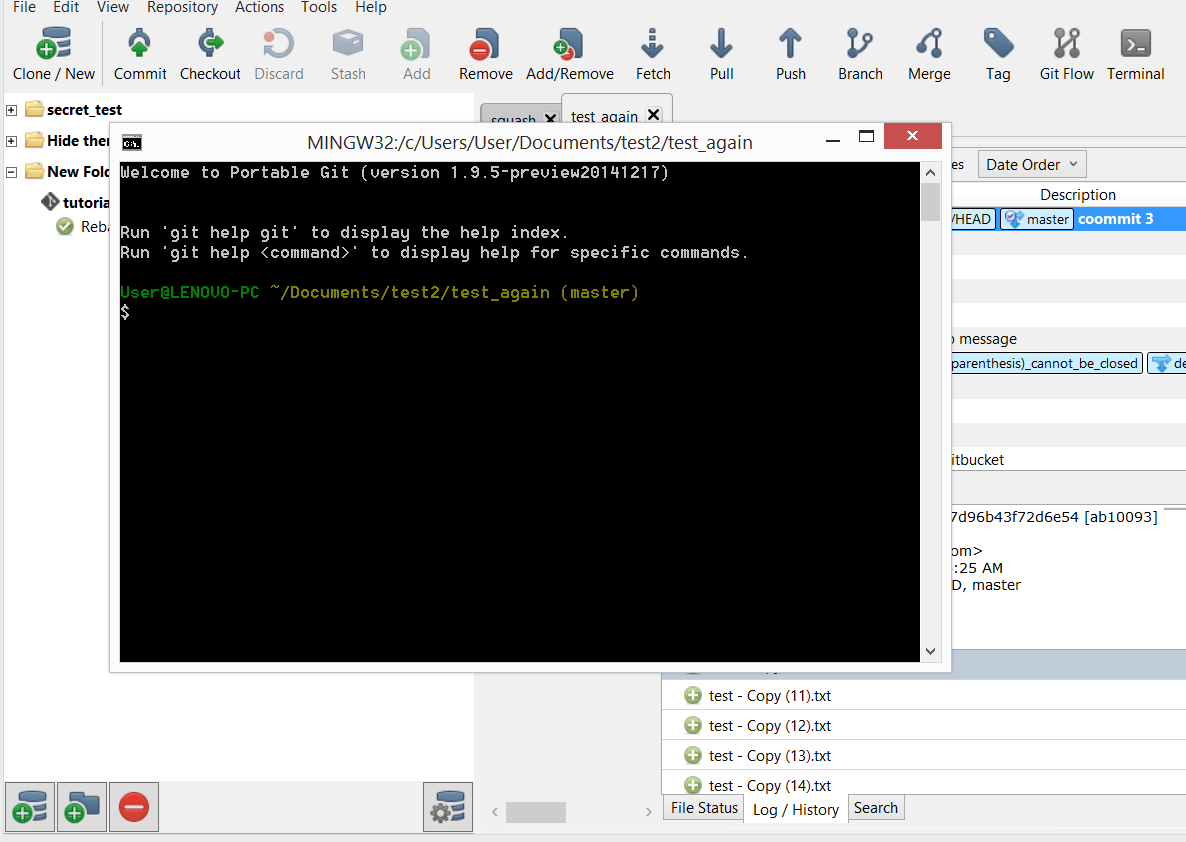
Task: Create a branch with the Branch icon
Action: [x=860, y=44]
